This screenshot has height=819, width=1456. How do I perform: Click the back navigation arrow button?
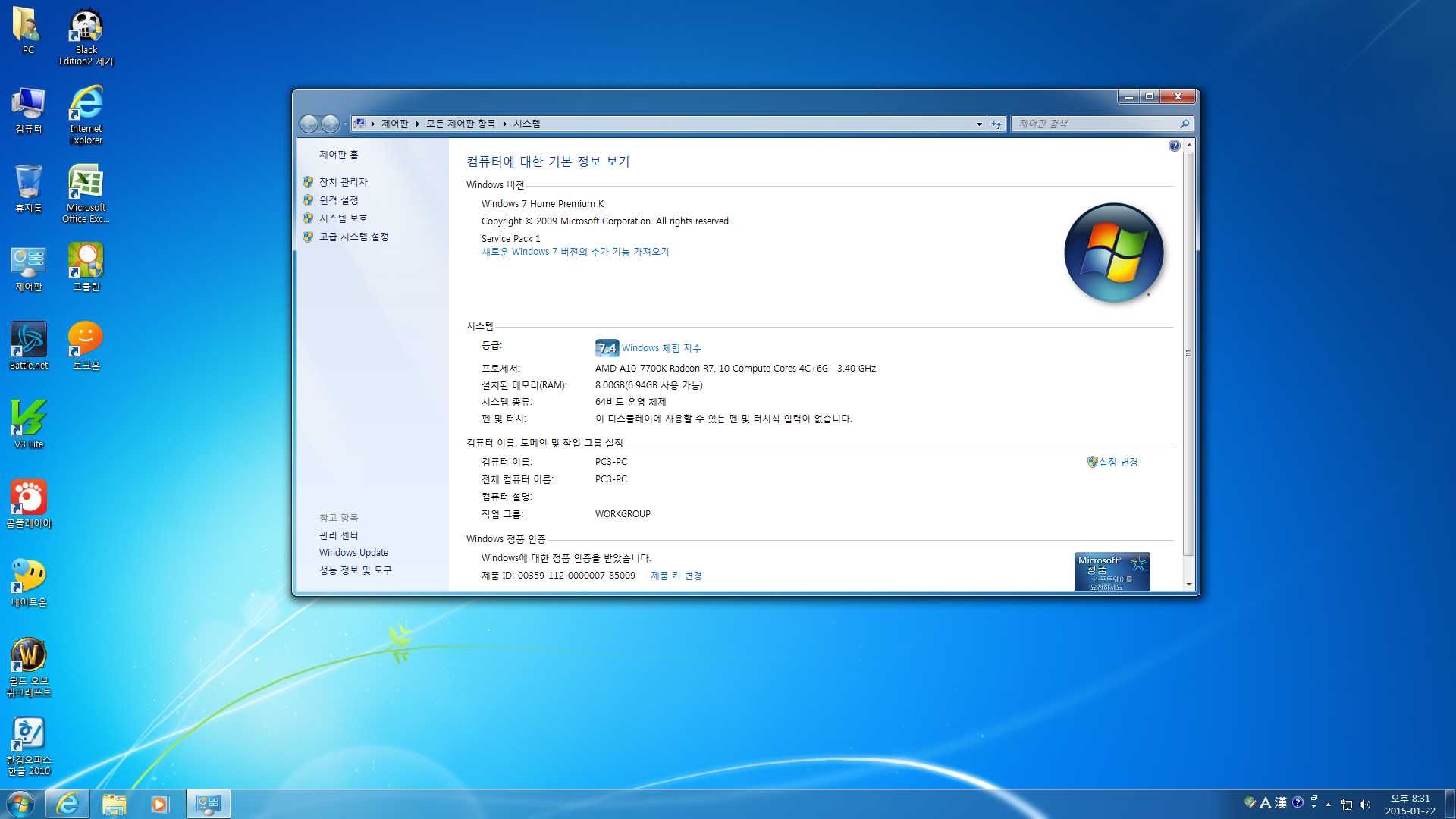tap(309, 124)
